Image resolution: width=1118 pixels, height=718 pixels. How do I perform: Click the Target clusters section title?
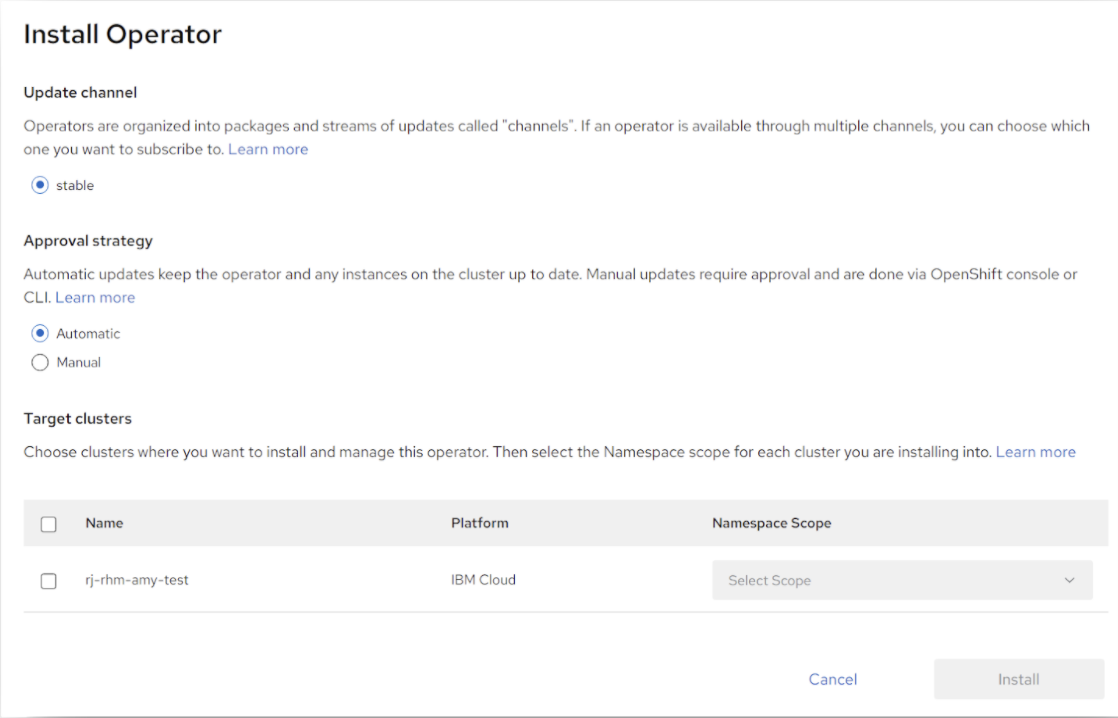click(78, 419)
